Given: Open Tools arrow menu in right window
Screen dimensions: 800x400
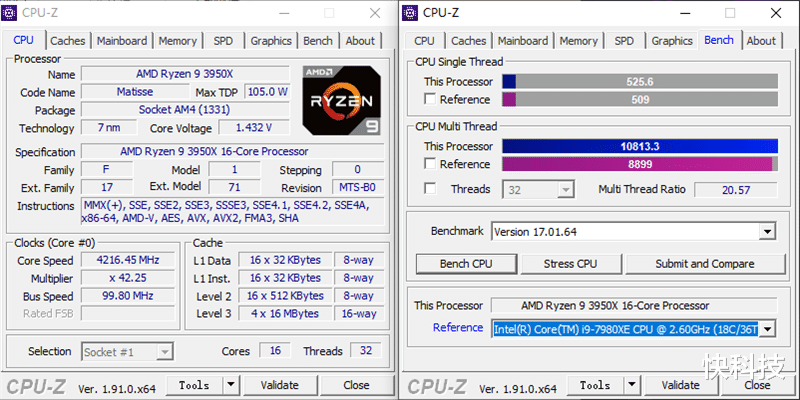Looking at the screenshot, I should [x=632, y=385].
